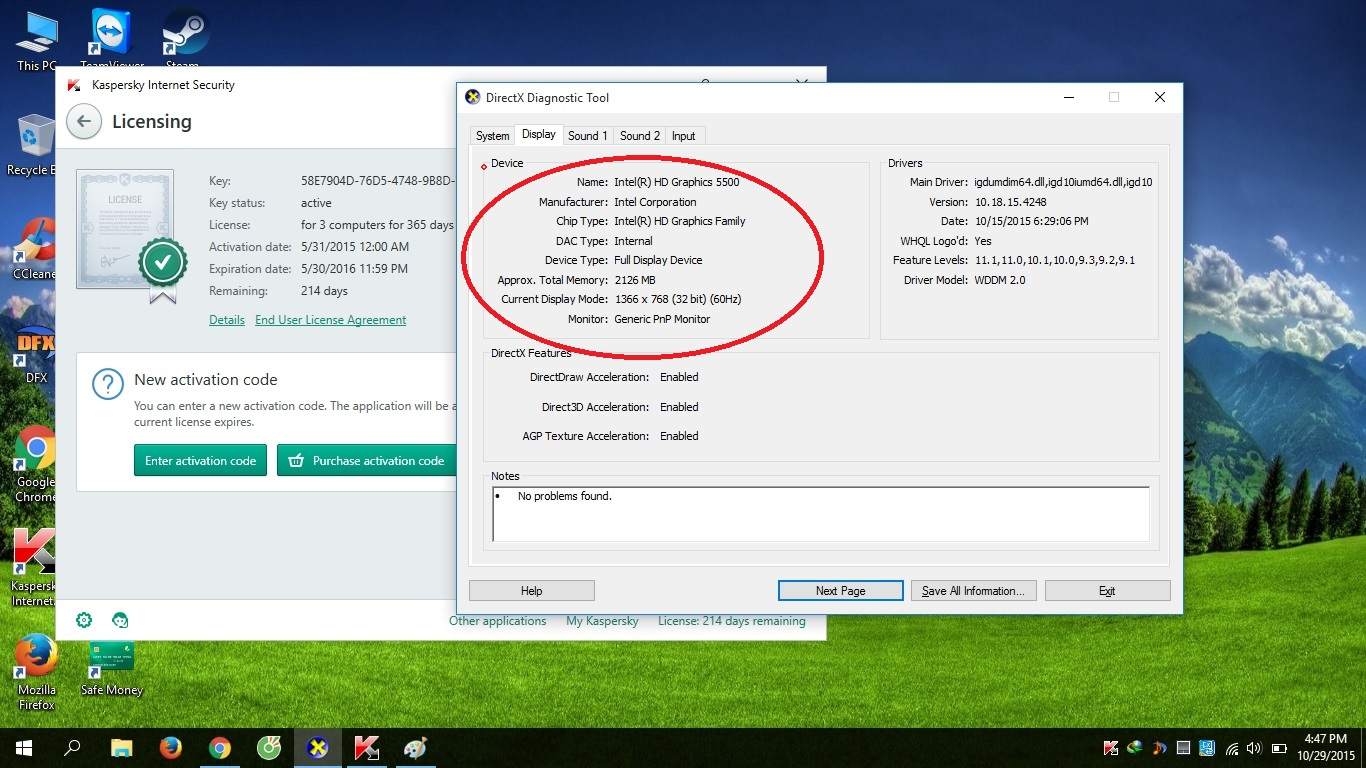
Task: Click the Next Page button
Action: pos(841,591)
